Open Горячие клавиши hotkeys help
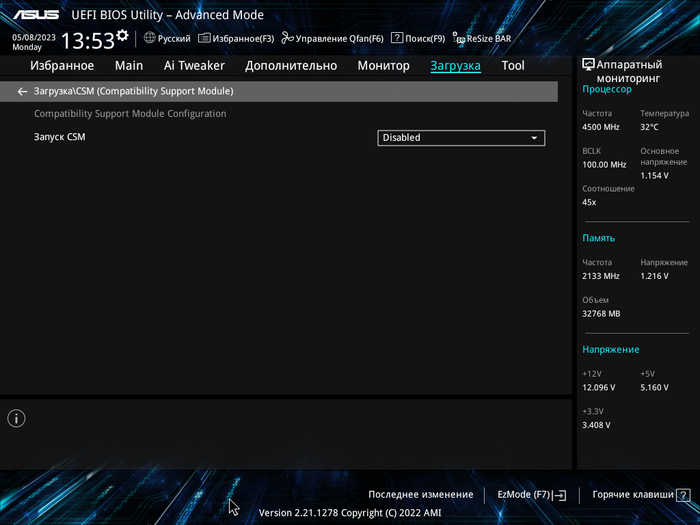The image size is (700, 525). [x=640, y=494]
